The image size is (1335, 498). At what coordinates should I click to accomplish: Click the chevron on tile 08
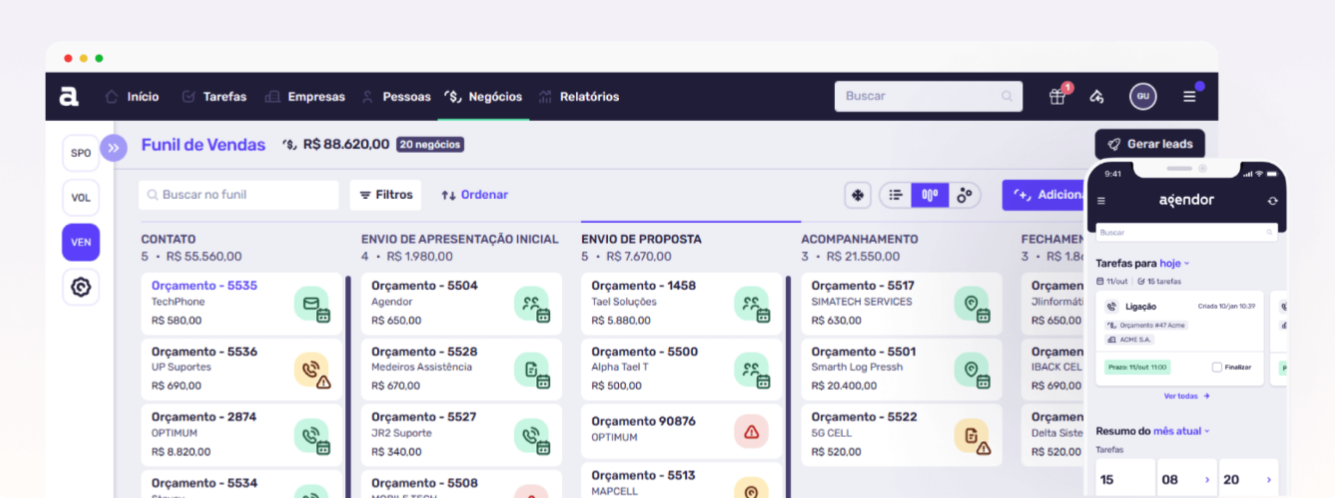pyautogui.click(x=1207, y=480)
